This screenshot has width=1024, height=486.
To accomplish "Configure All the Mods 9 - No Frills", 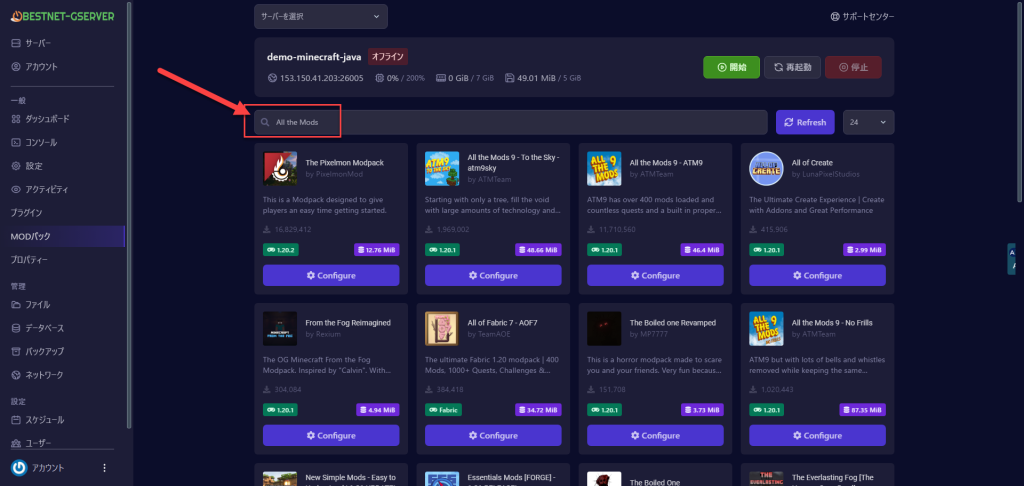I will [817, 435].
